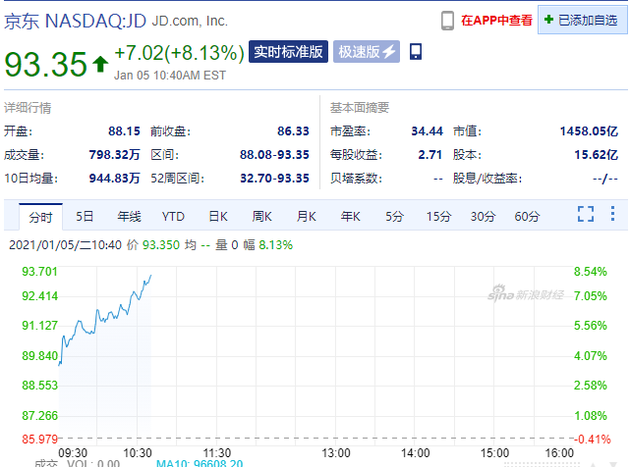Click the 10:30 time axis label
This screenshot has height=467, width=630.
click(137, 453)
